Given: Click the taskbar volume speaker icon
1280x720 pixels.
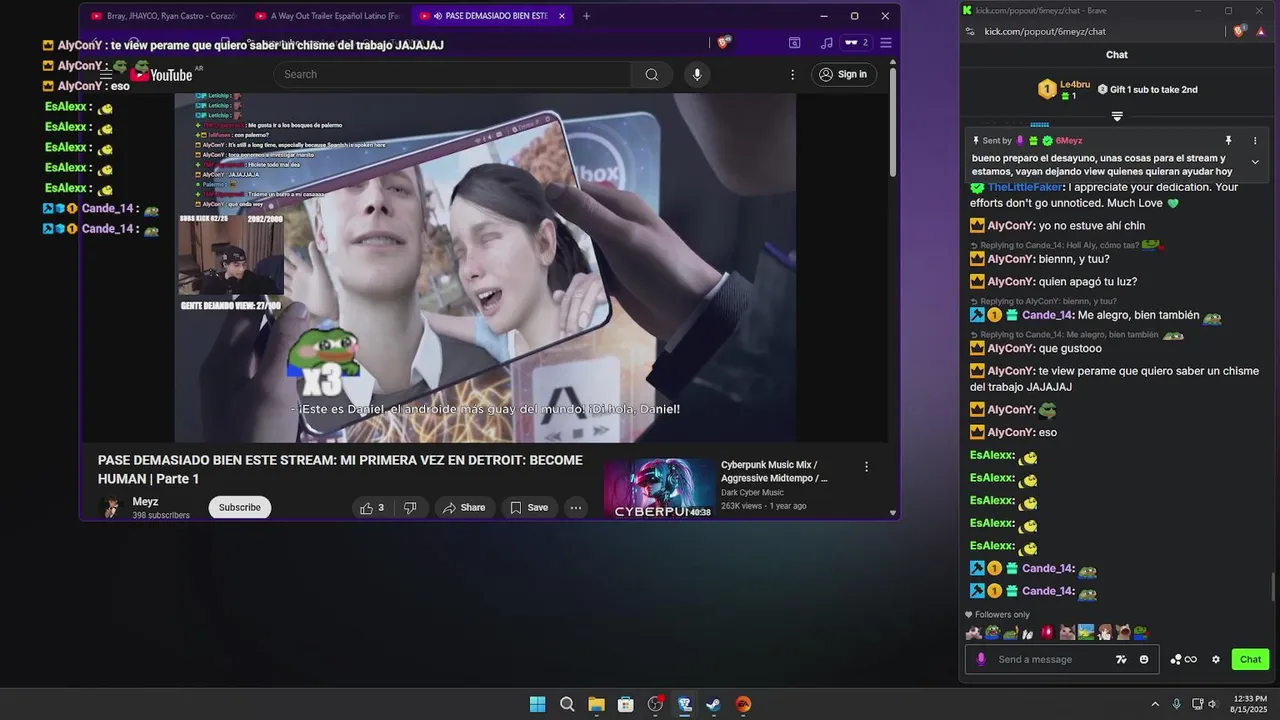Looking at the screenshot, I should [x=1212, y=704].
